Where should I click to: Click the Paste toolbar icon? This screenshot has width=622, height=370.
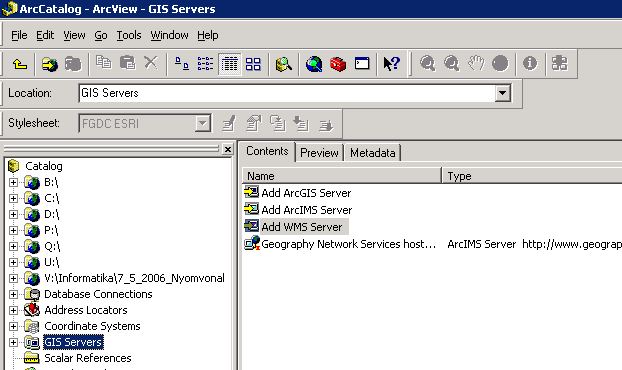[127, 63]
